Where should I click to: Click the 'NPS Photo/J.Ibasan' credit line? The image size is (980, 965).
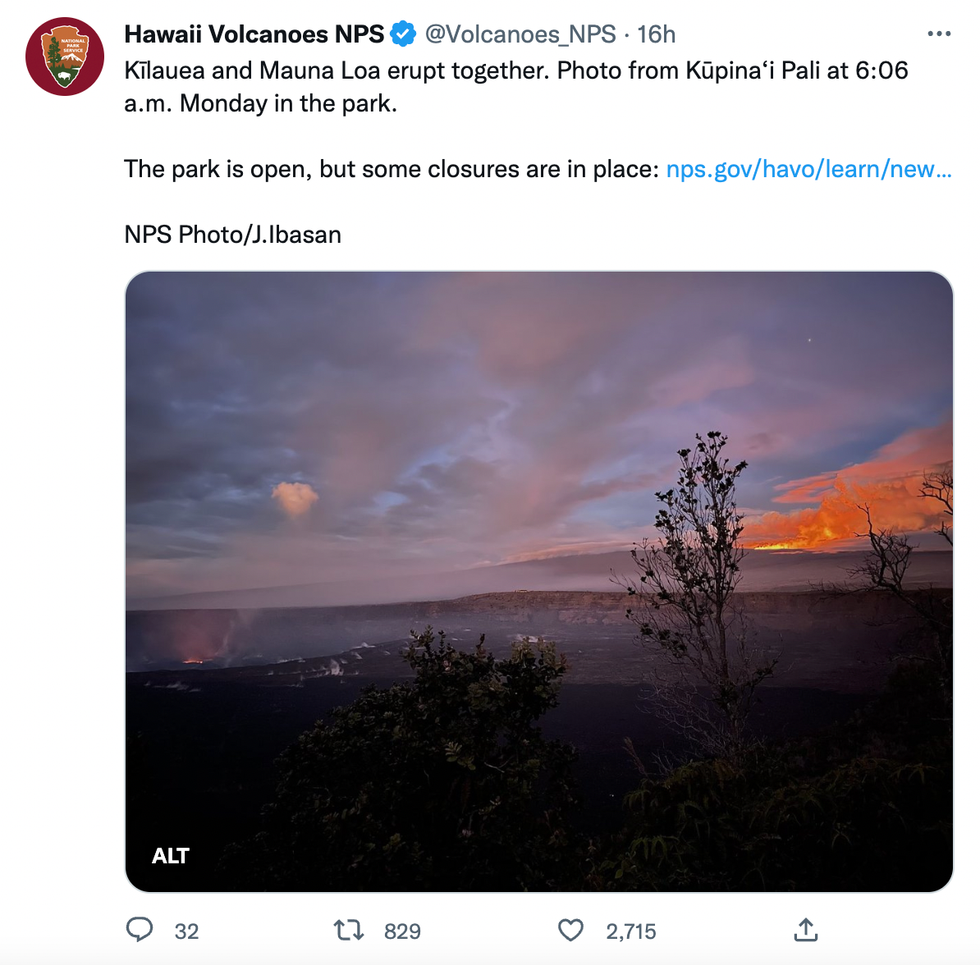click(x=232, y=234)
